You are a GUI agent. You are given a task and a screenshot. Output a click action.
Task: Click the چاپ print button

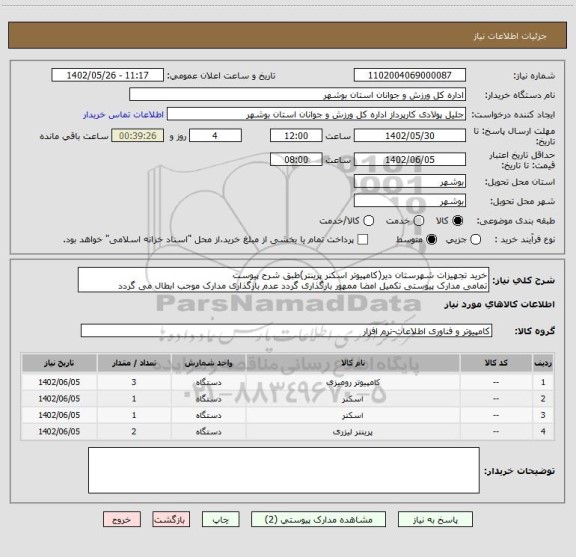click(220, 520)
